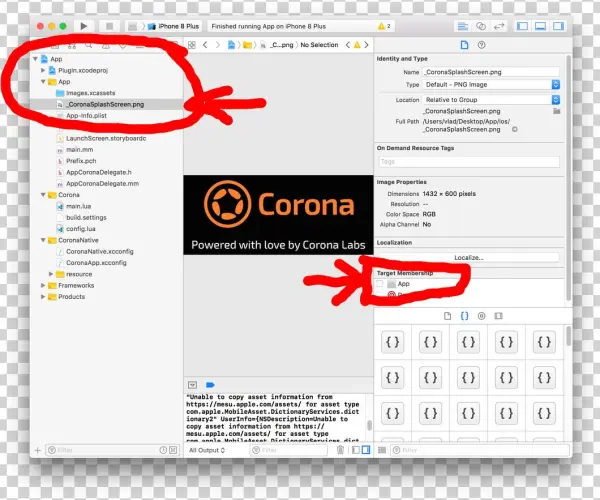Check the App target membership checkbox

click(x=379, y=284)
